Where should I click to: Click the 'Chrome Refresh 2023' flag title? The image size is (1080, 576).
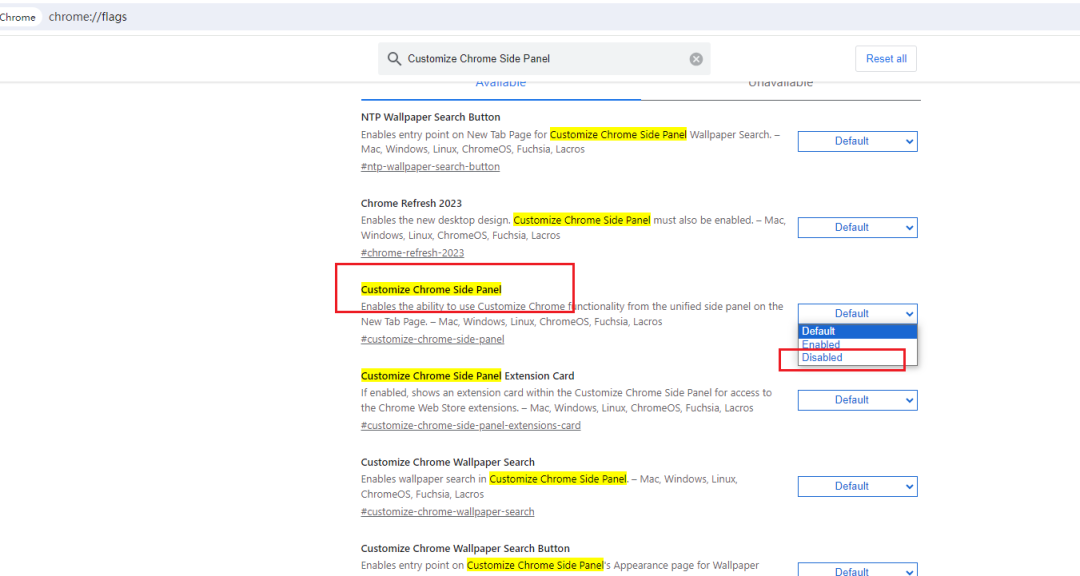click(x=411, y=203)
